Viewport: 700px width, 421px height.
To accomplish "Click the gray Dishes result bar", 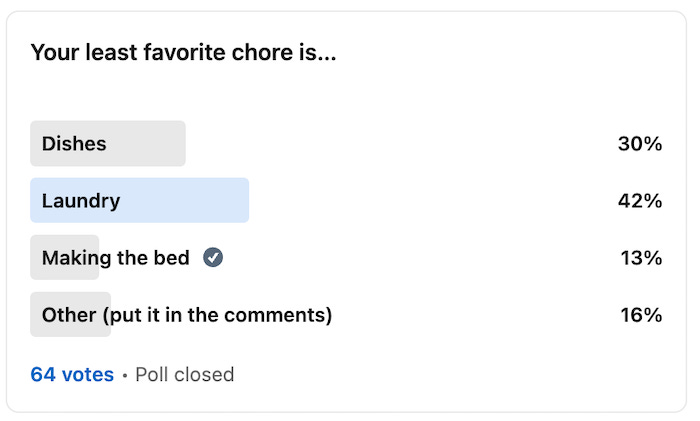I will click(x=150, y=144).
